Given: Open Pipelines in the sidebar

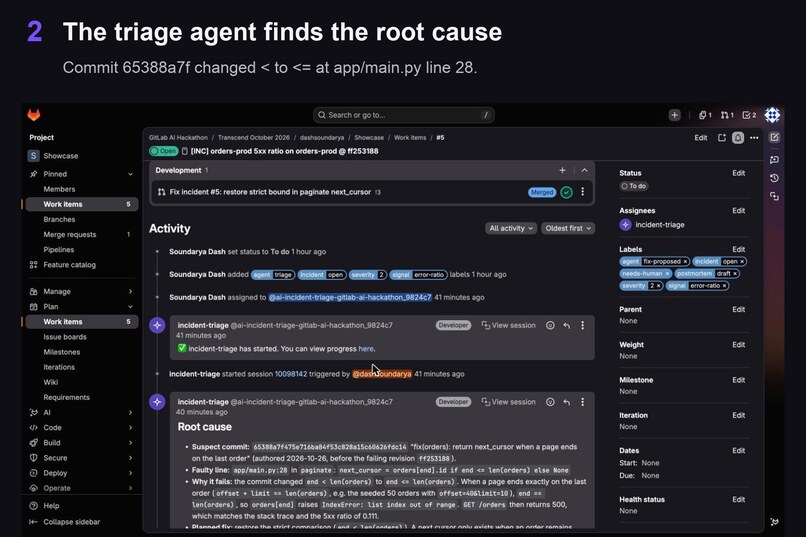Looking at the screenshot, I should [x=59, y=250].
